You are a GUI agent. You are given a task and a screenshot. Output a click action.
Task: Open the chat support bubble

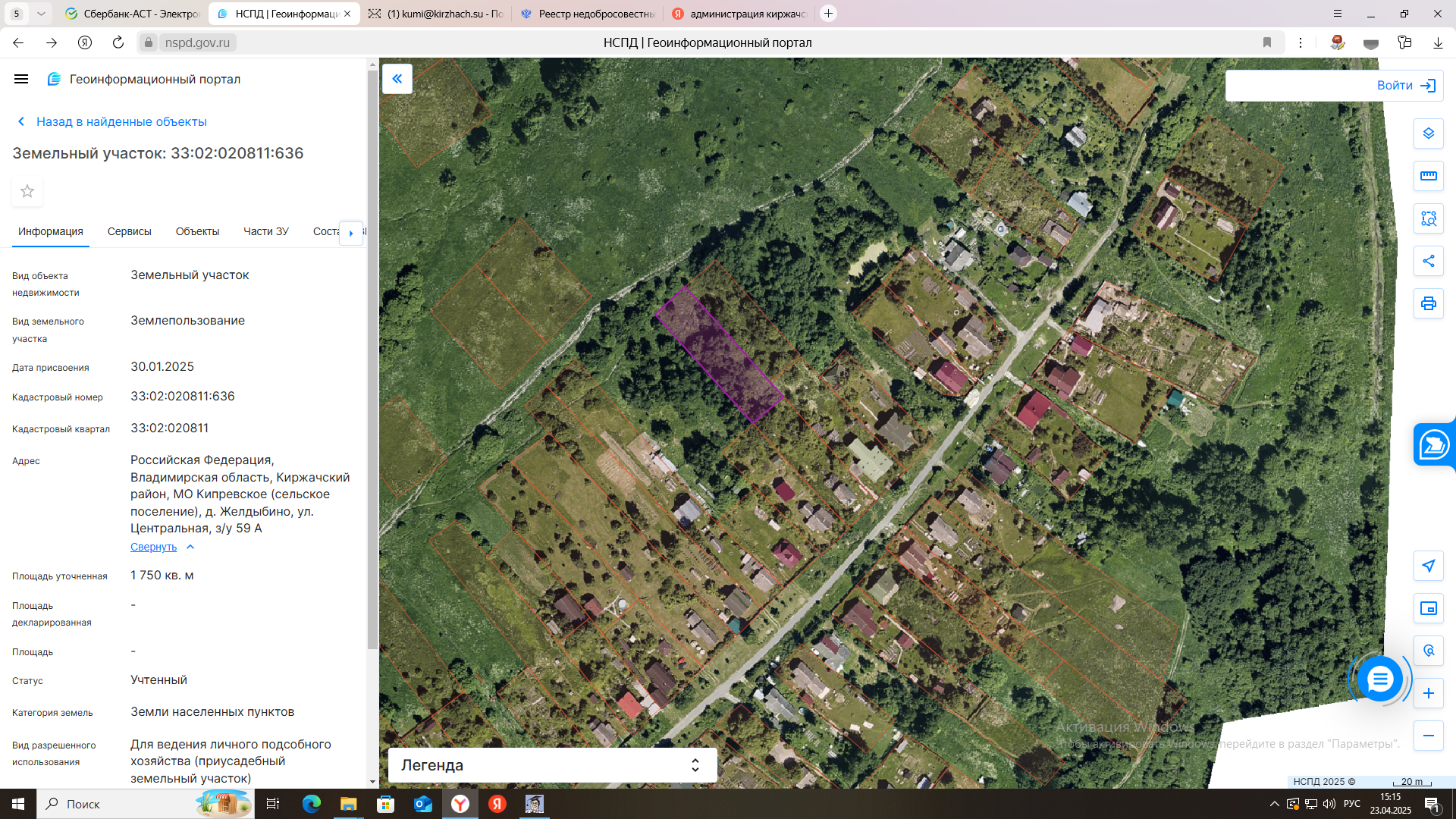tap(1379, 679)
